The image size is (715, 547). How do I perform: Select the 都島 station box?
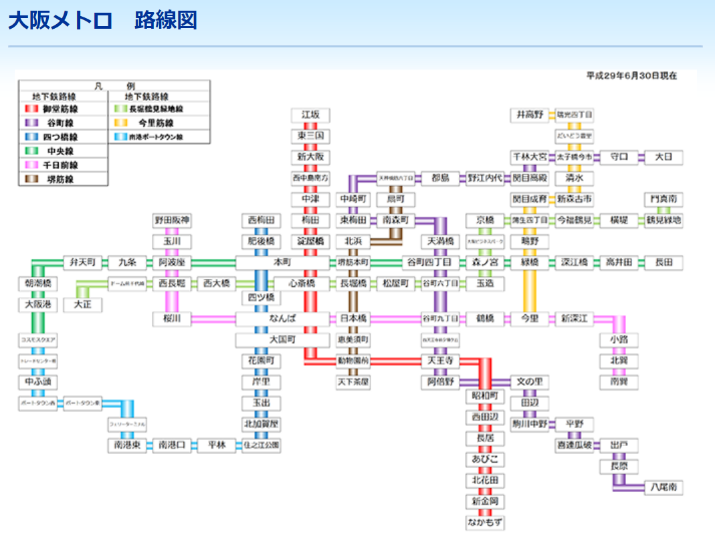(x=440, y=178)
